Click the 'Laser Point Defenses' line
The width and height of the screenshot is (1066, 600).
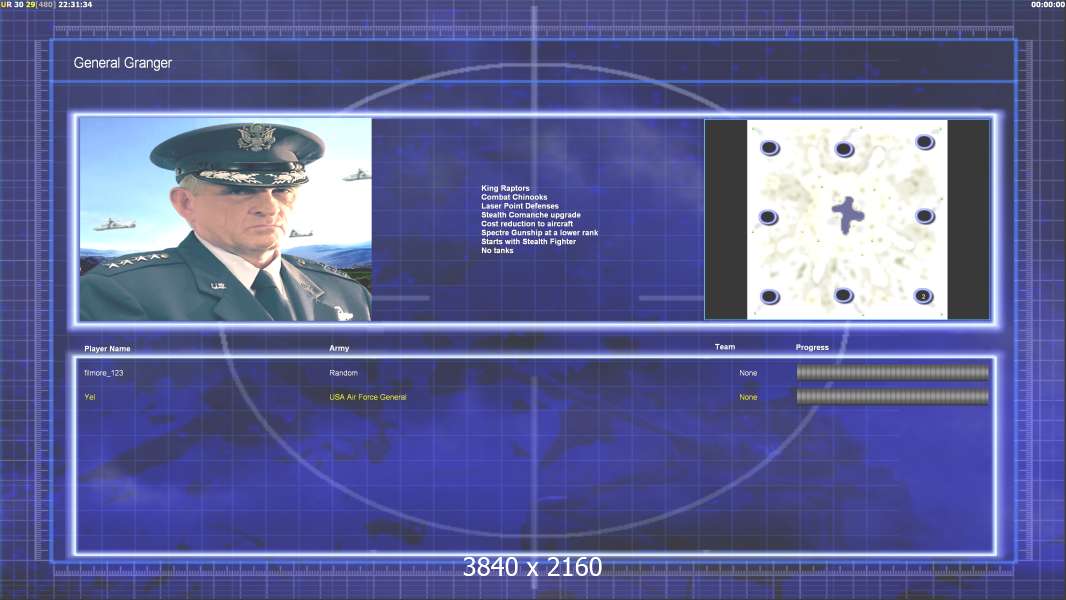pos(519,206)
